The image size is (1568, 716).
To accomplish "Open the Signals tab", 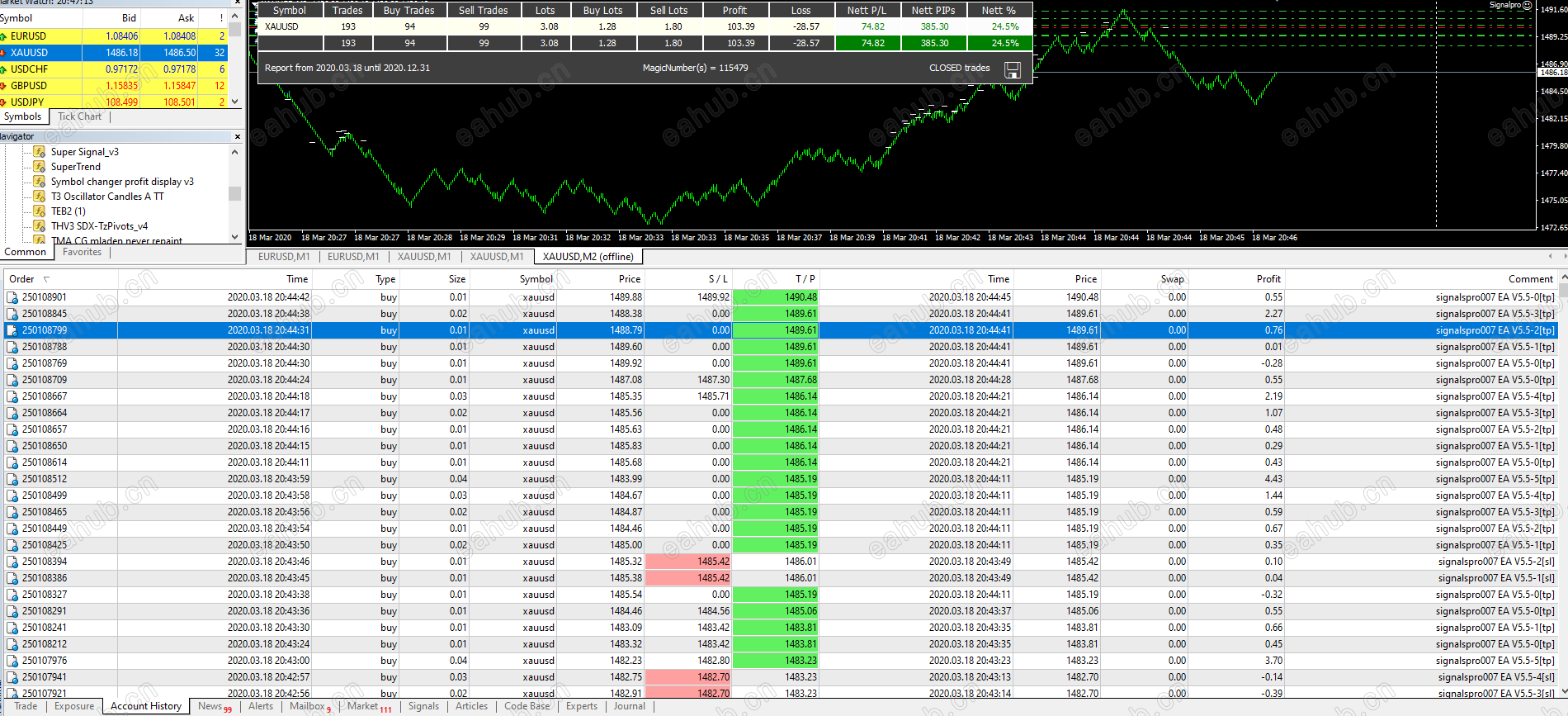I will [423, 706].
